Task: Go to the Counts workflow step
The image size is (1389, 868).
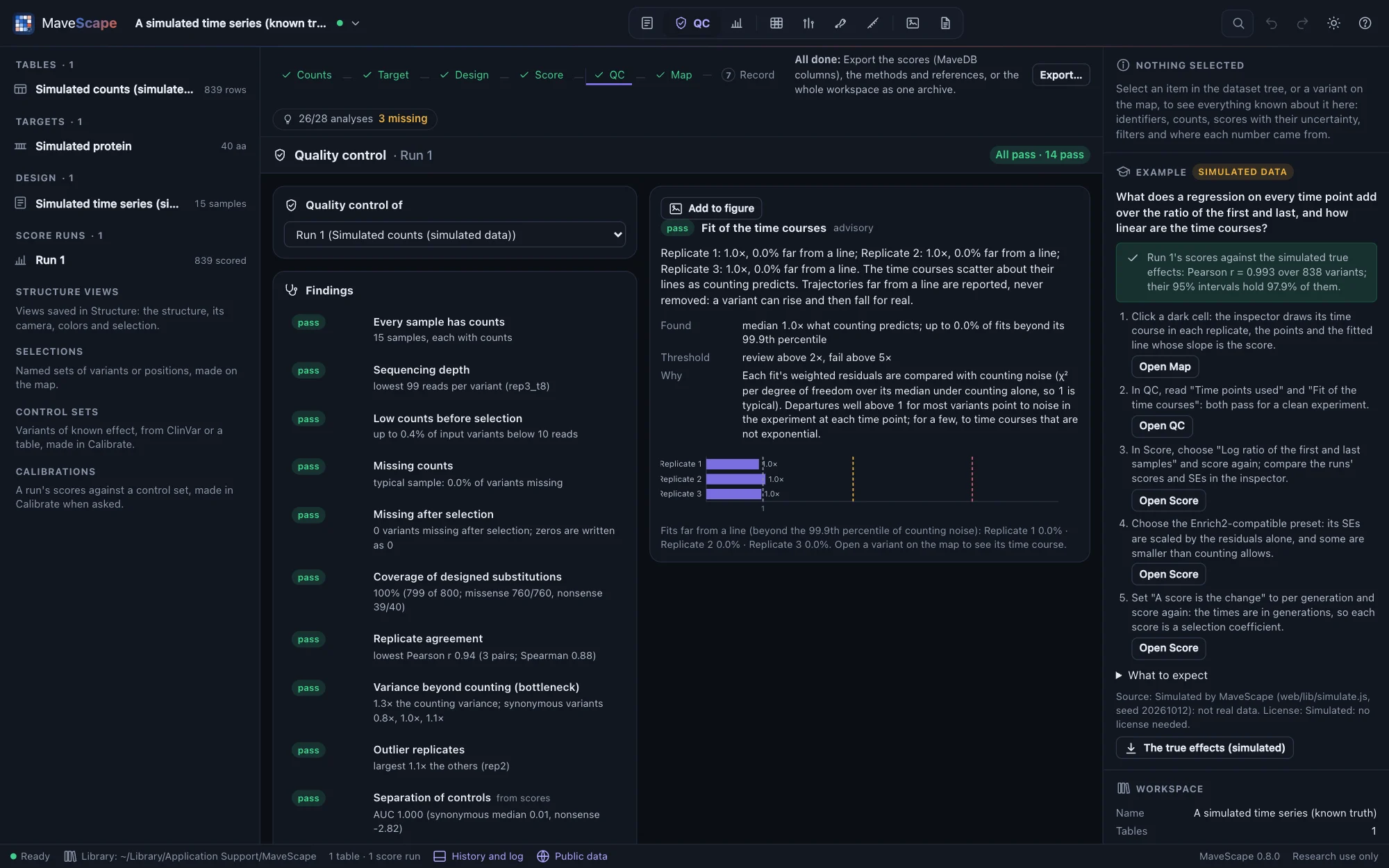Action: (x=306, y=75)
